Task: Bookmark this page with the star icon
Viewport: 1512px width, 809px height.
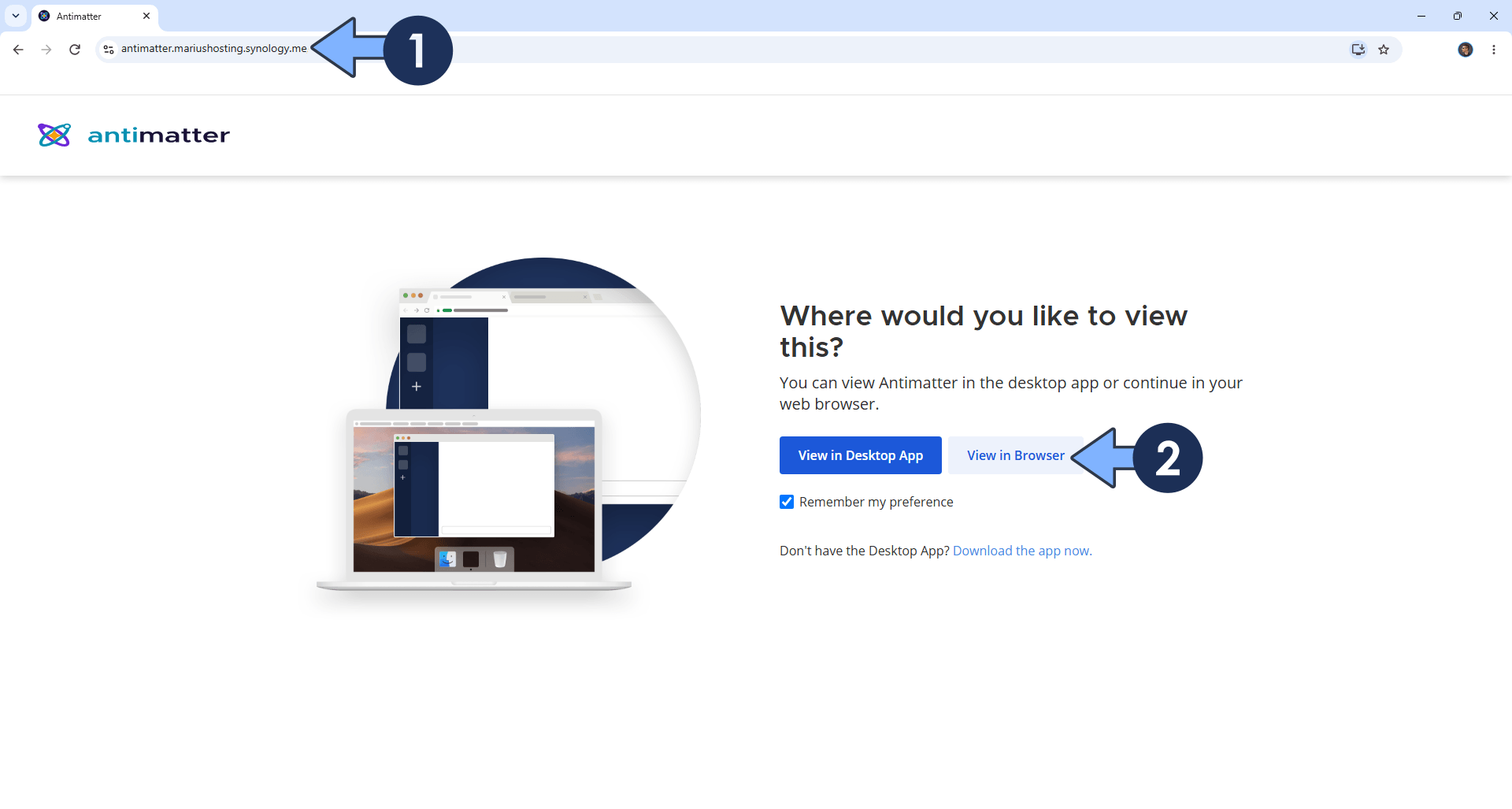Action: click(1384, 50)
